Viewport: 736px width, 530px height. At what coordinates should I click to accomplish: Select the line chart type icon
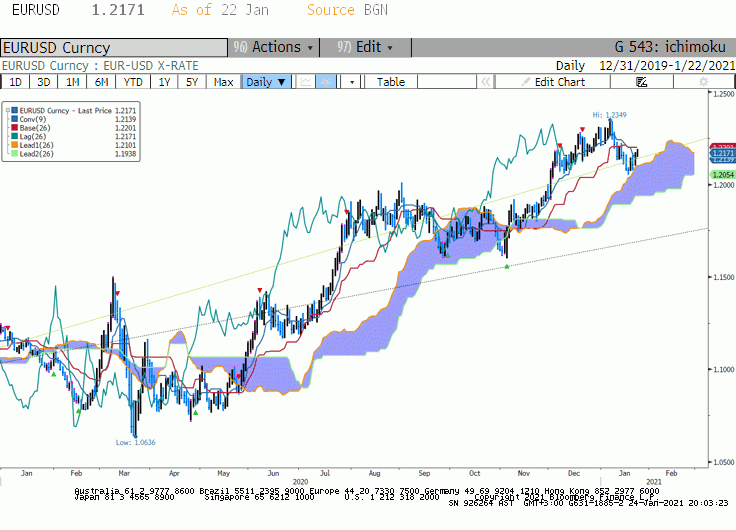tap(306, 82)
